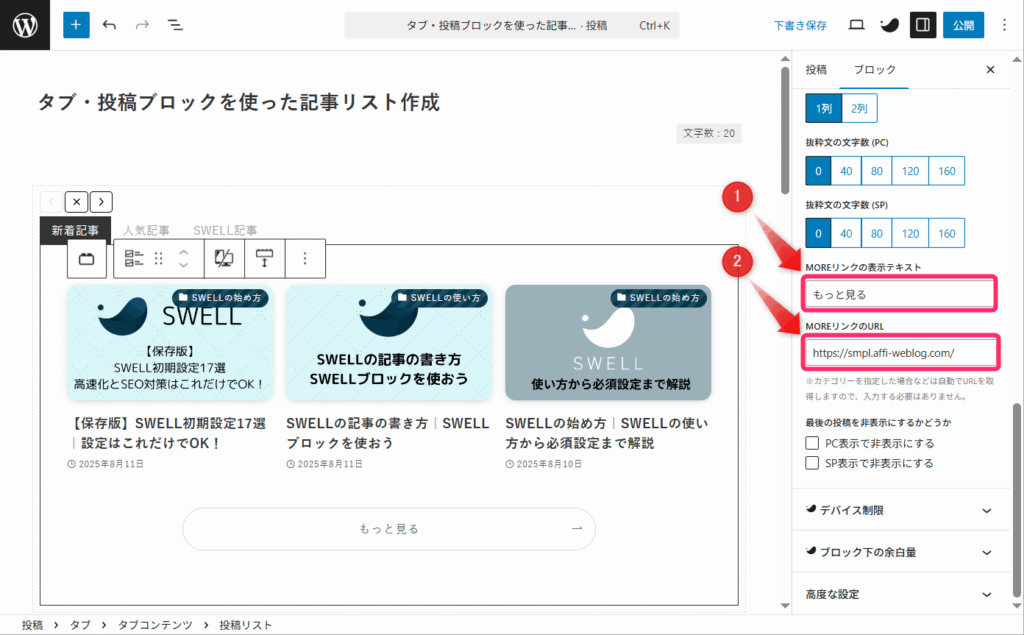Screen dimensions: 1024x635
Task: Open the document overview list icon
Action: click(175, 25)
